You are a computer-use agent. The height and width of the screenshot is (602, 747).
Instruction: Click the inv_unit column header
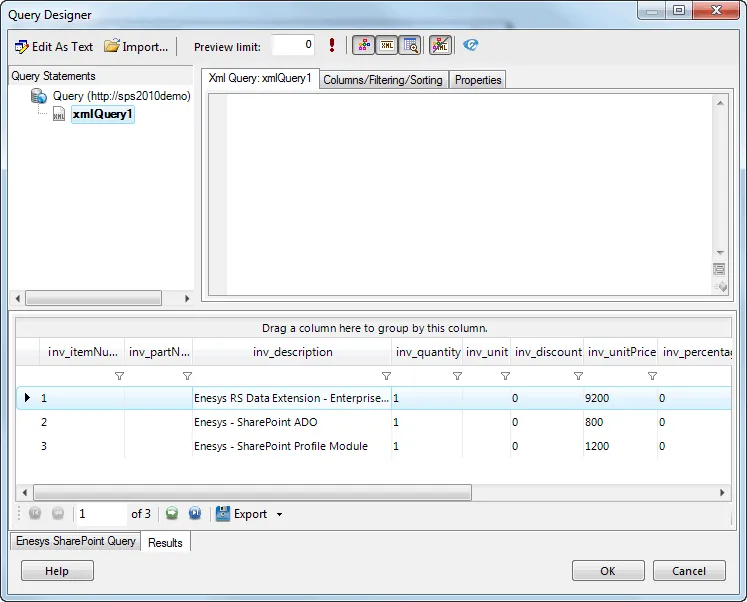pos(486,352)
